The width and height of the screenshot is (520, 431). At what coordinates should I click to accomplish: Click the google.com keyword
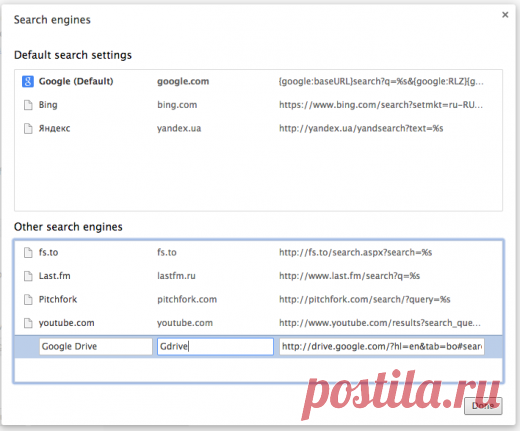tap(183, 81)
